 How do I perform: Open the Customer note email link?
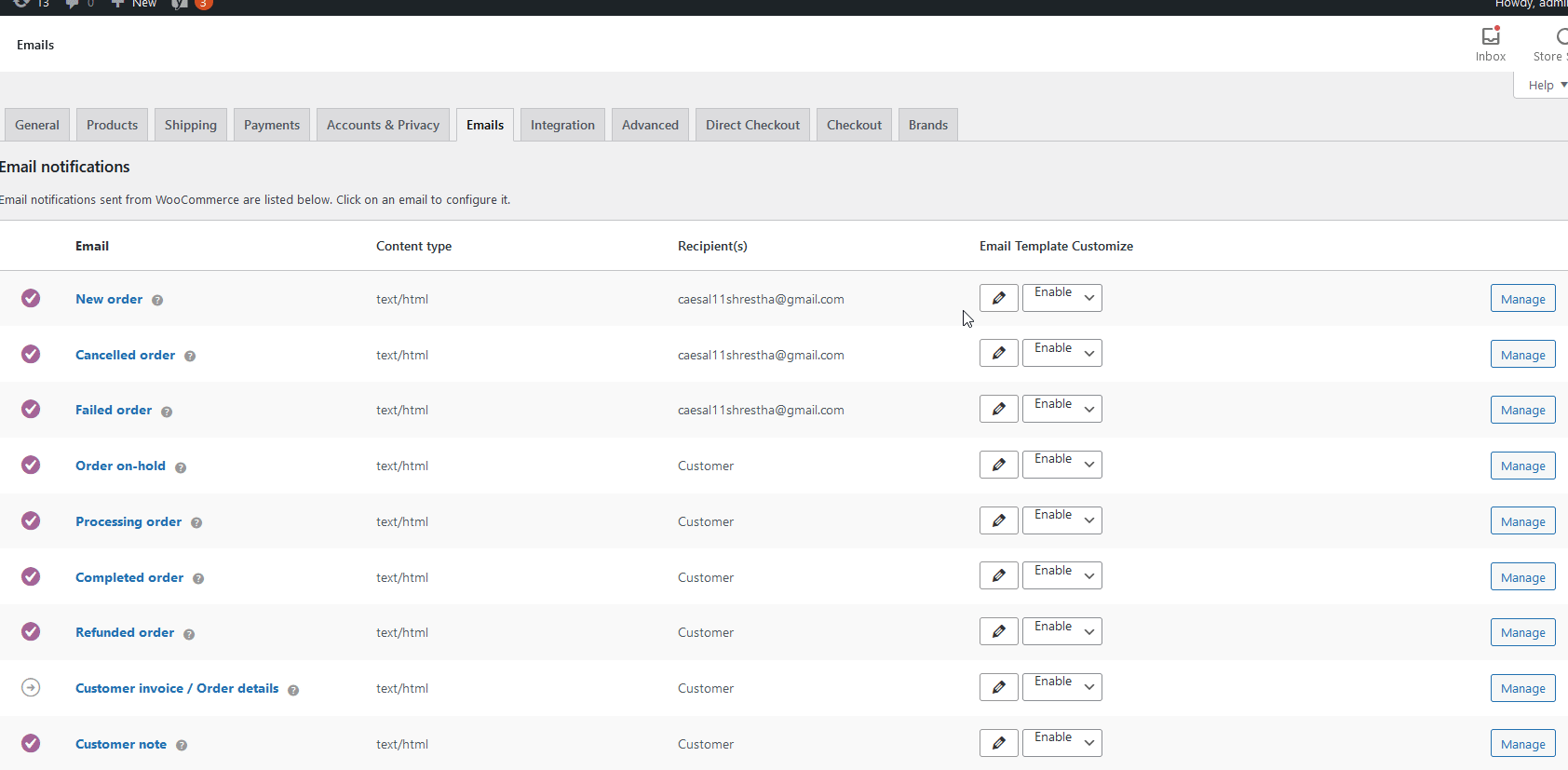pos(121,744)
